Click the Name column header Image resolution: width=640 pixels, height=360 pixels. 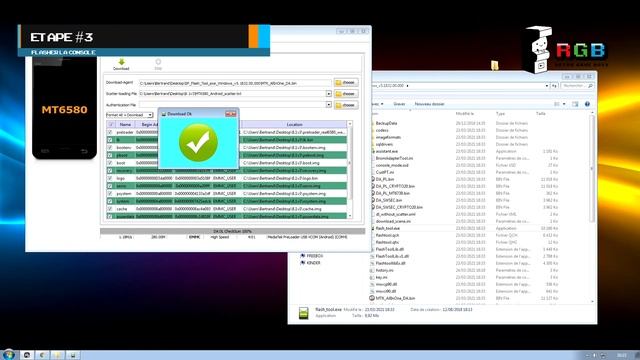pos(125,124)
